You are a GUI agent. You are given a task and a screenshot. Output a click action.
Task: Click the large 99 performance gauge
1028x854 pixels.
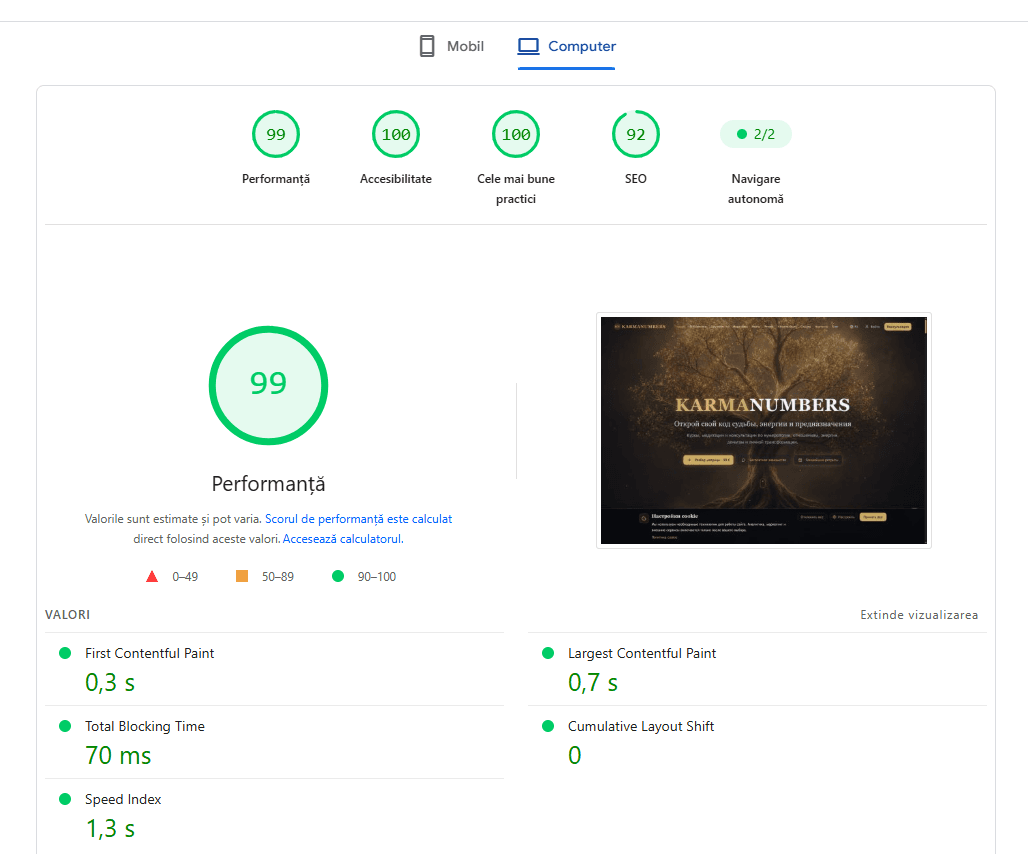click(x=268, y=385)
